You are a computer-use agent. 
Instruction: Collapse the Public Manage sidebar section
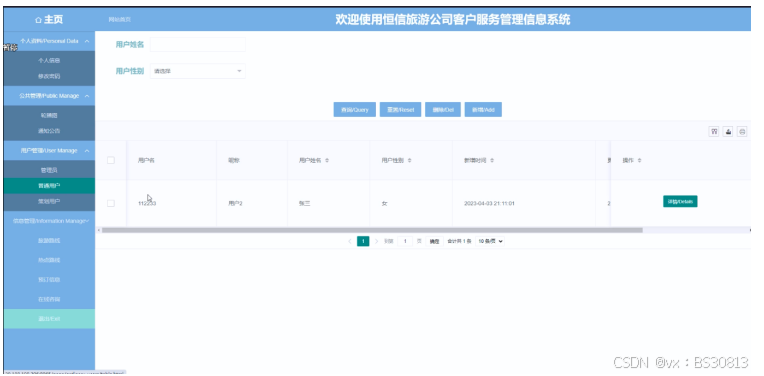(49, 96)
